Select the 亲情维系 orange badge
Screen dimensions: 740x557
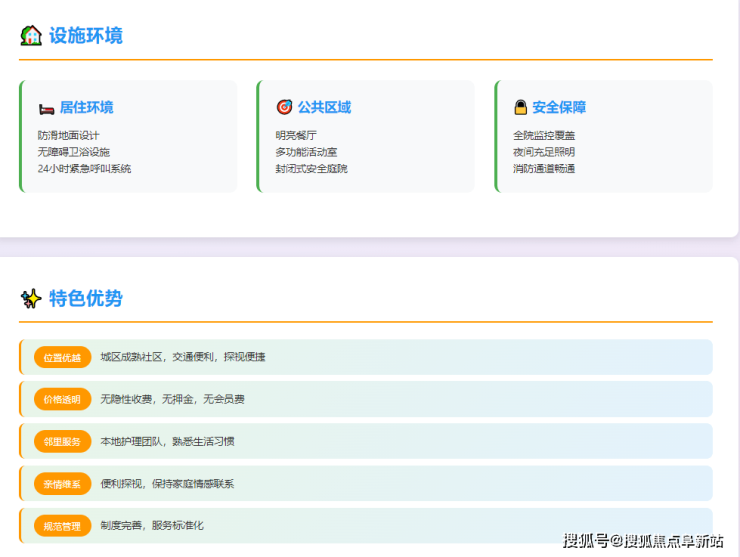pyautogui.click(x=62, y=484)
